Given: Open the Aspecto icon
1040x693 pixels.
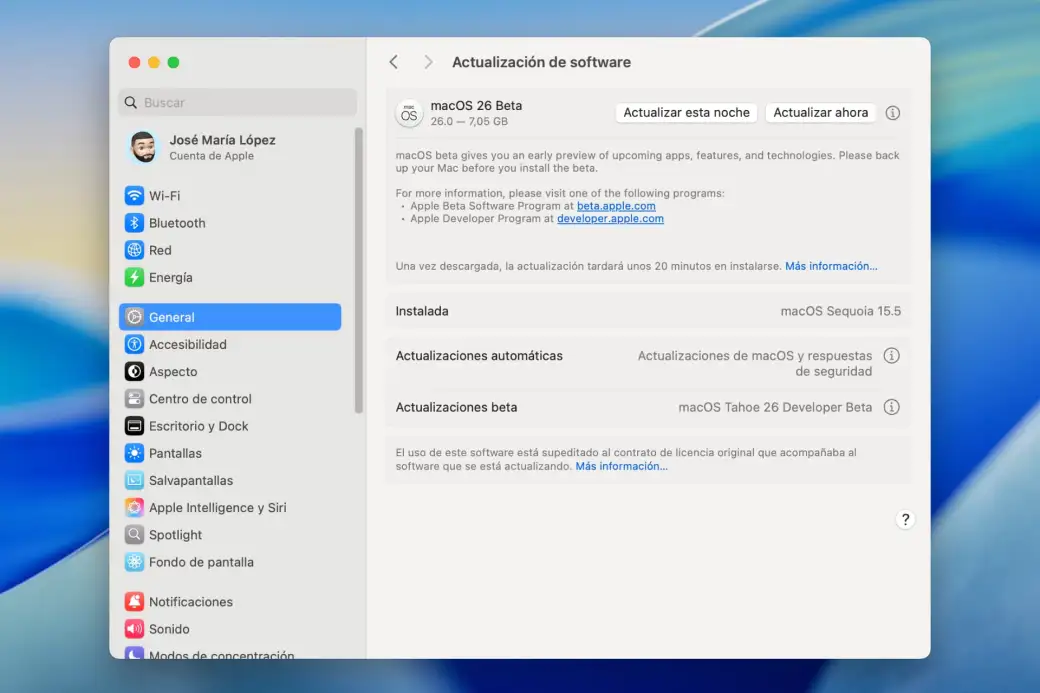Looking at the screenshot, I should tap(134, 371).
